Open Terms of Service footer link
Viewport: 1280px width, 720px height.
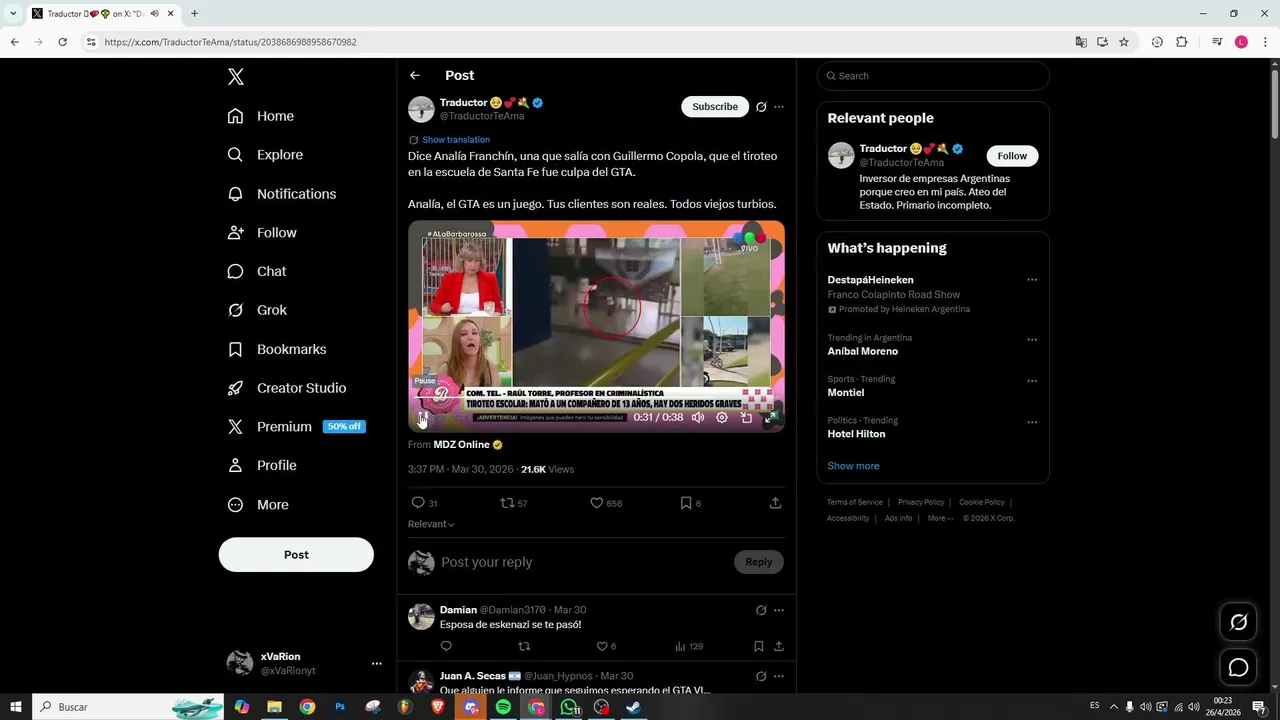tap(855, 502)
